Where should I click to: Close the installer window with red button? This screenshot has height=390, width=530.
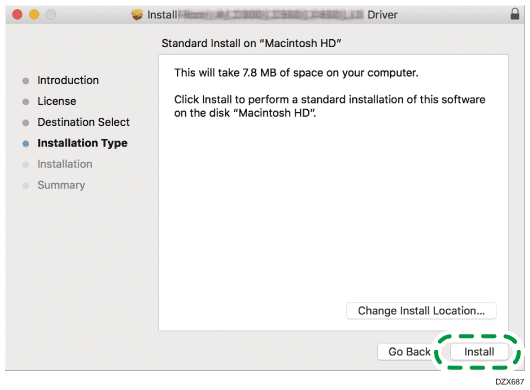[17, 15]
